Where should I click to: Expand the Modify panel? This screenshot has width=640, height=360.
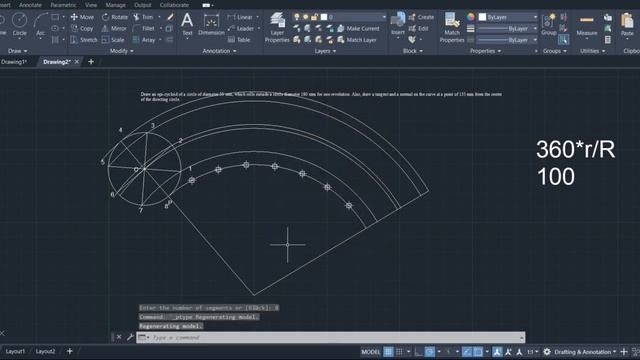click(122, 51)
